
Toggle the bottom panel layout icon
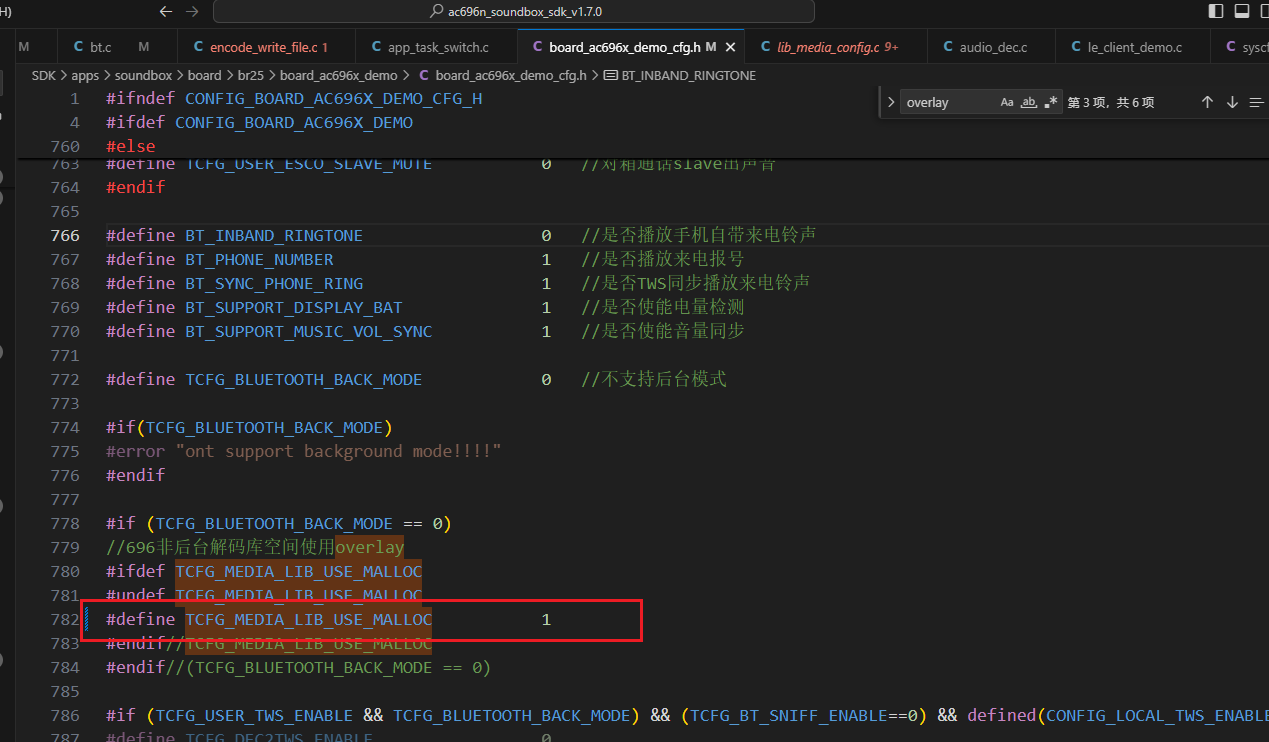(x=1242, y=11)
